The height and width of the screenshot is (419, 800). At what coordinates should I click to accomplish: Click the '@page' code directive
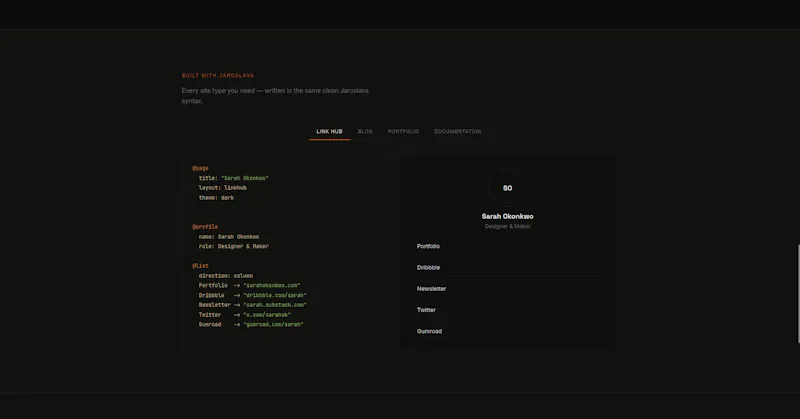pyautogui.click(x=200, y=168)
